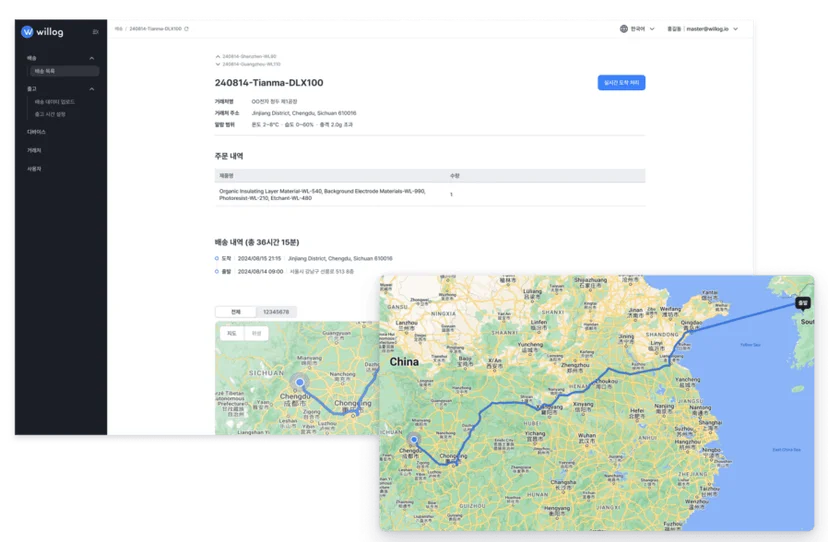Click the 240814-Tianma-DLX100 page heading
The width and height of the screenshot is (828, 542).
tap(269, 83)
